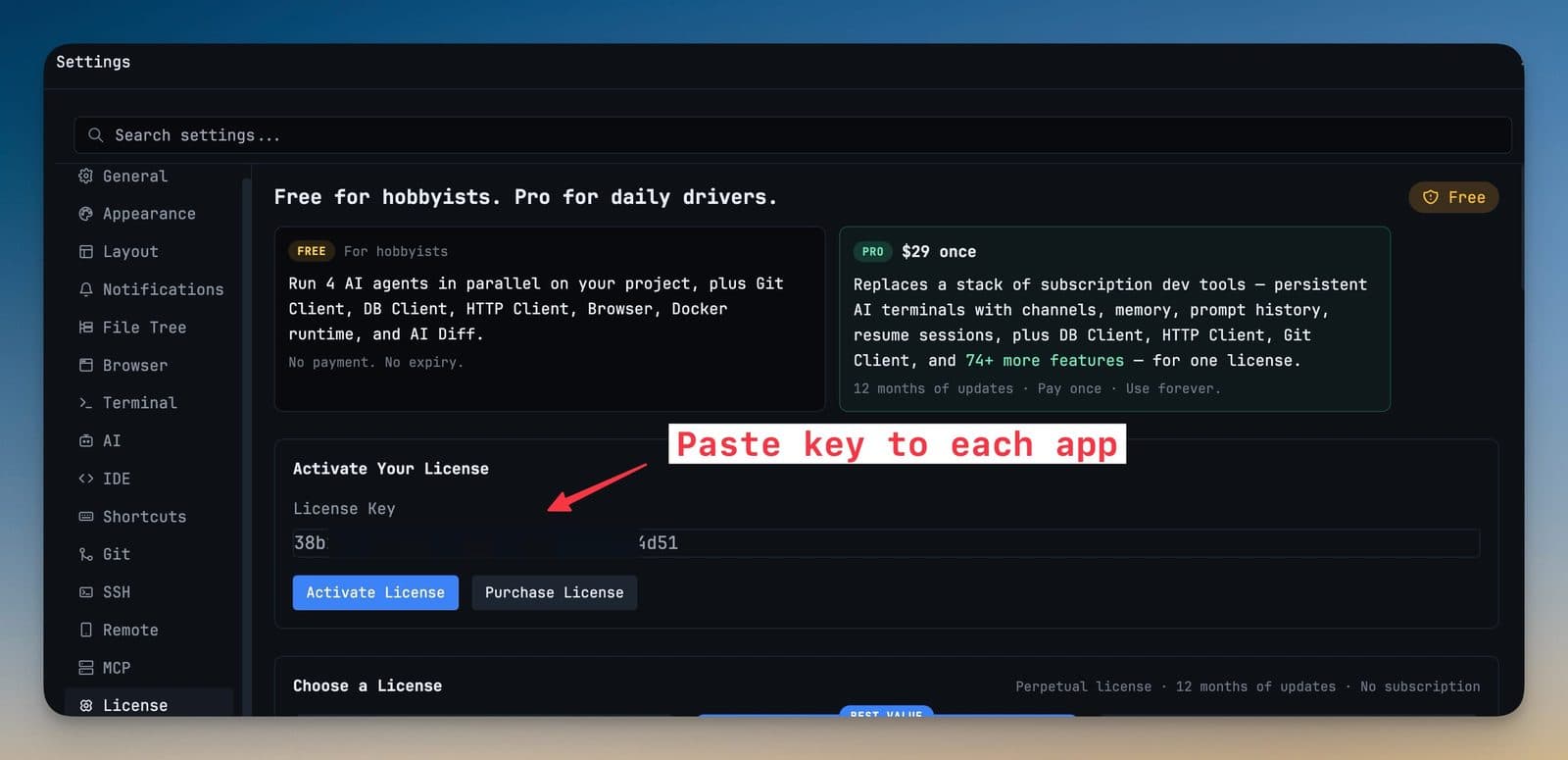This screenshot has width=1568, height=760.
Task: Select Remote settings label
Action: pos(130,630)
